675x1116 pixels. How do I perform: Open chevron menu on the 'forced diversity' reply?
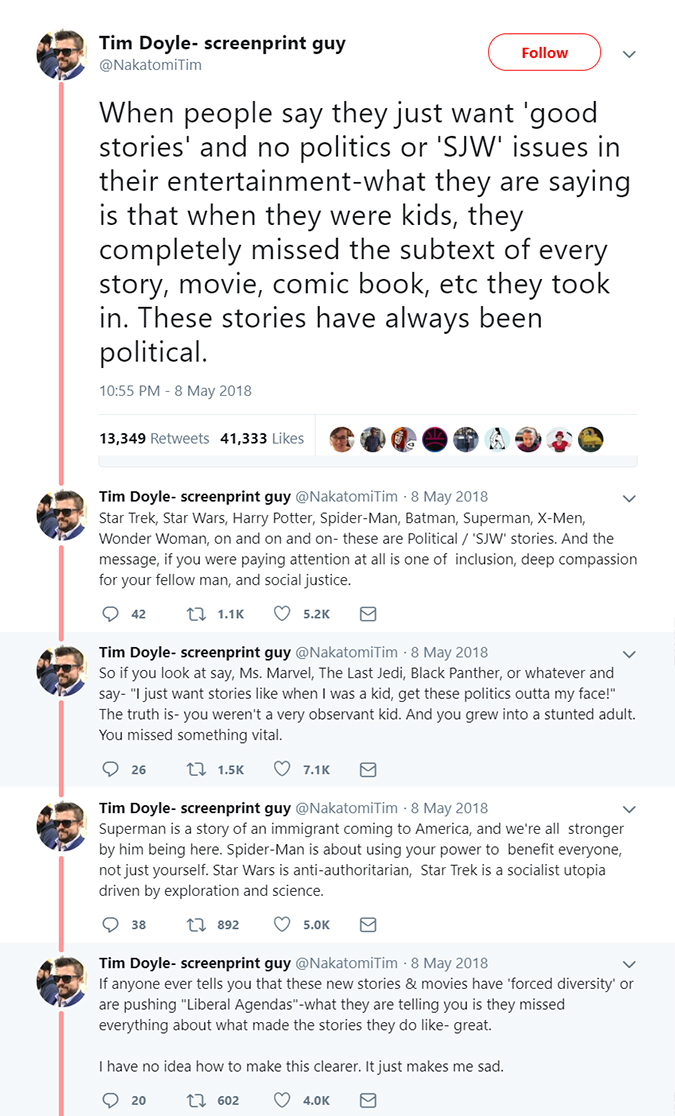[x=629, y=965]
